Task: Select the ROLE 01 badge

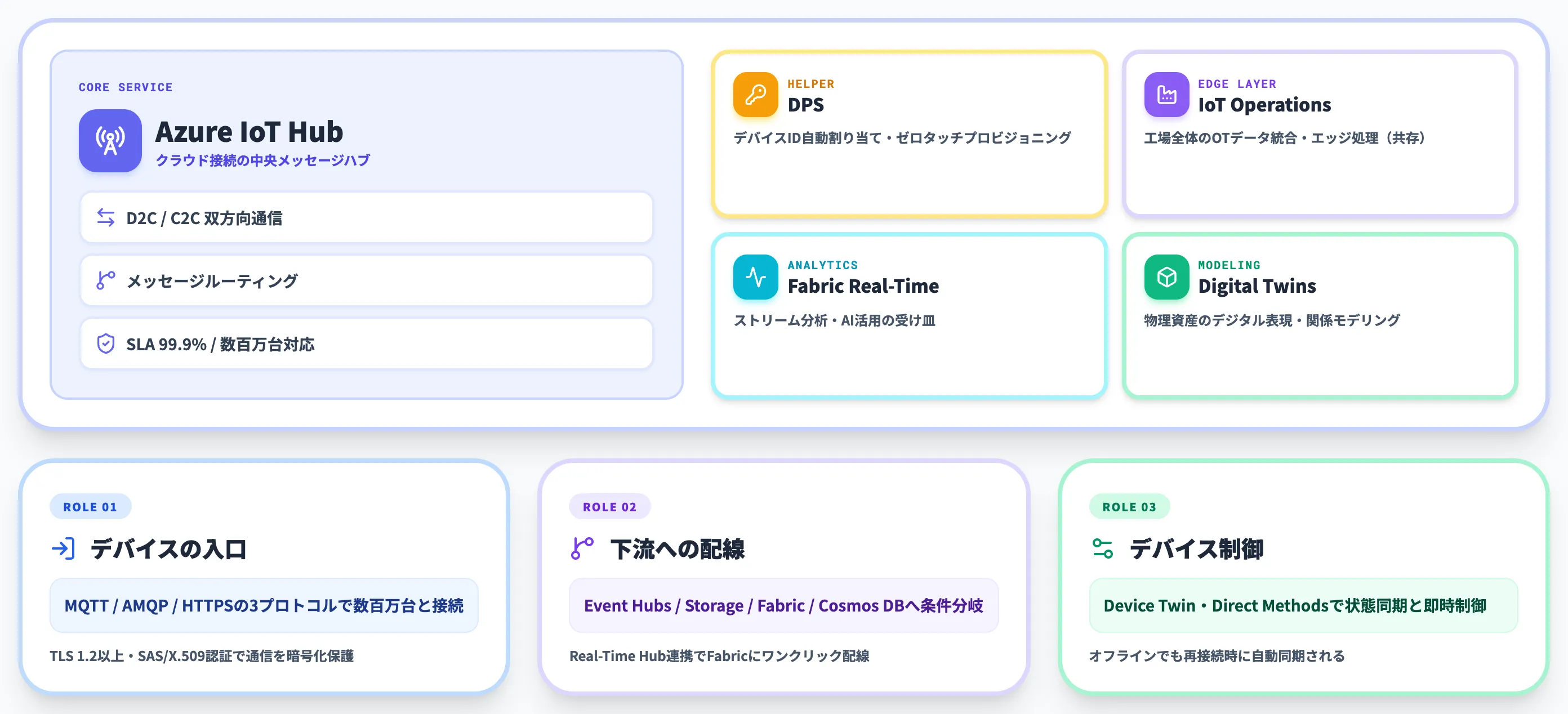Action: pos(90,506)
